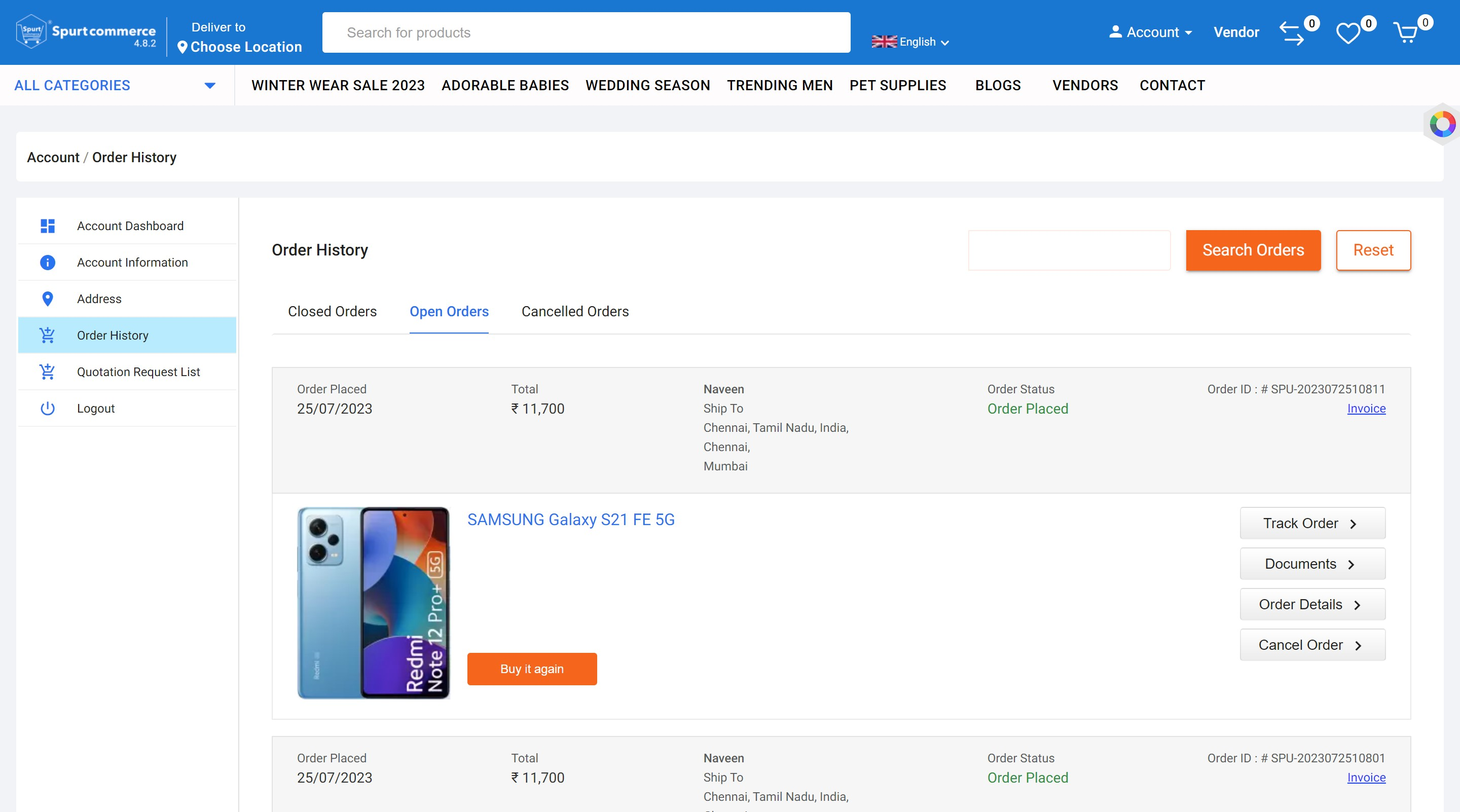Go to VENDORS page

(x=1085, y=86)
